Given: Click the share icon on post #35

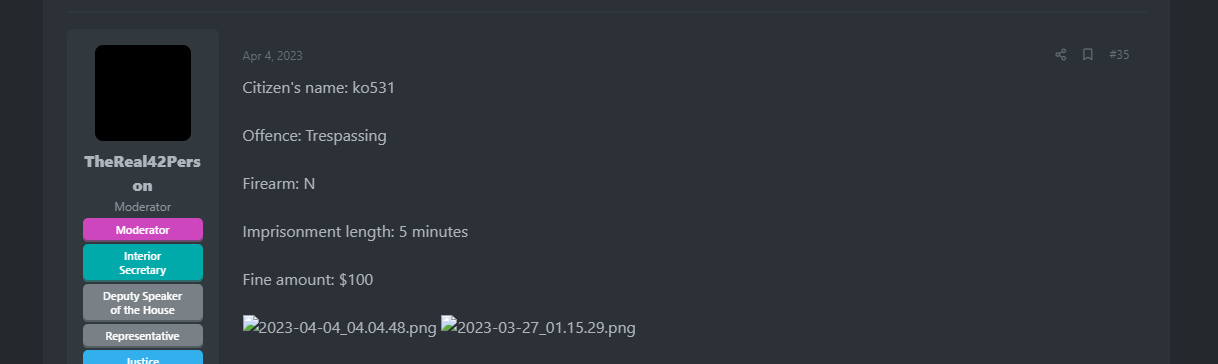Looking at the screenshot, I should tap(1060, 55).
